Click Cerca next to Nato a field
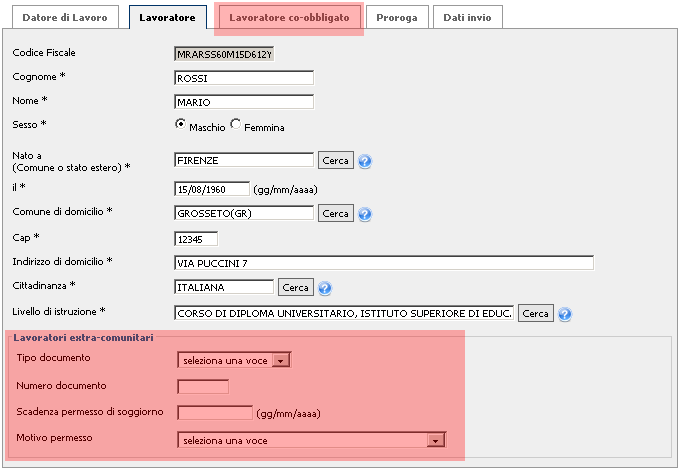 [336, 160]
